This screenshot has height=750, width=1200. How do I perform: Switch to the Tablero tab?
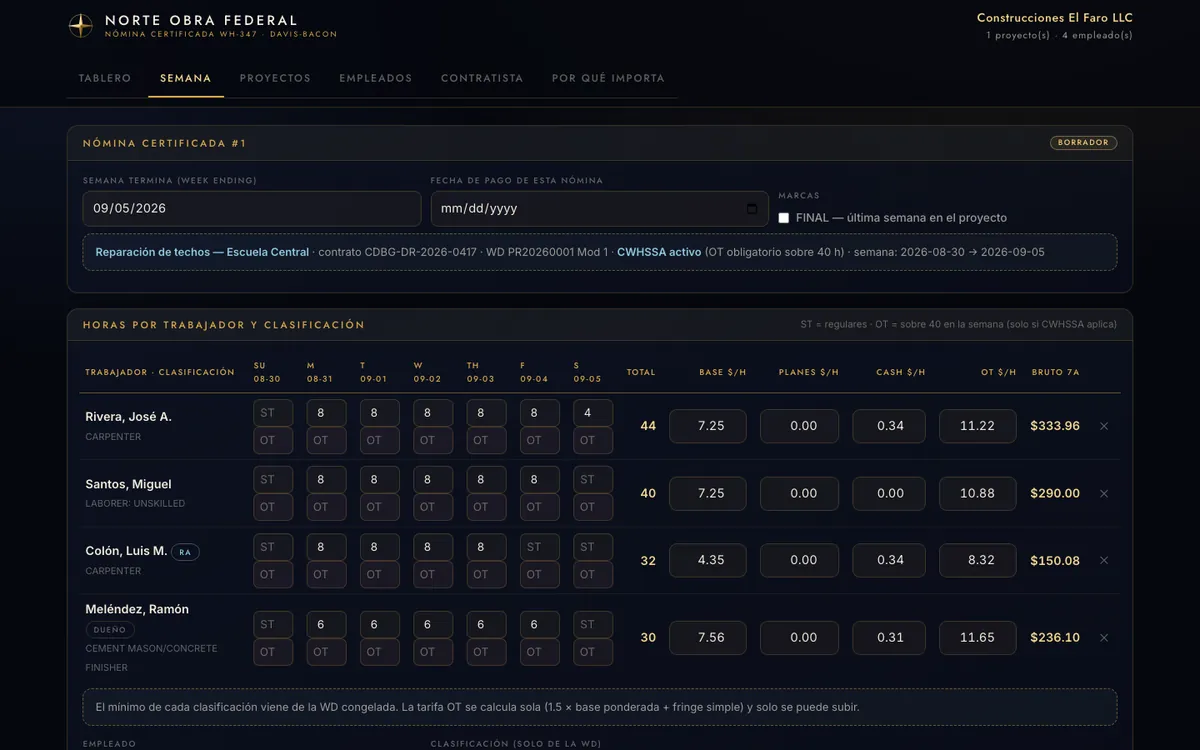coord(105,78)
